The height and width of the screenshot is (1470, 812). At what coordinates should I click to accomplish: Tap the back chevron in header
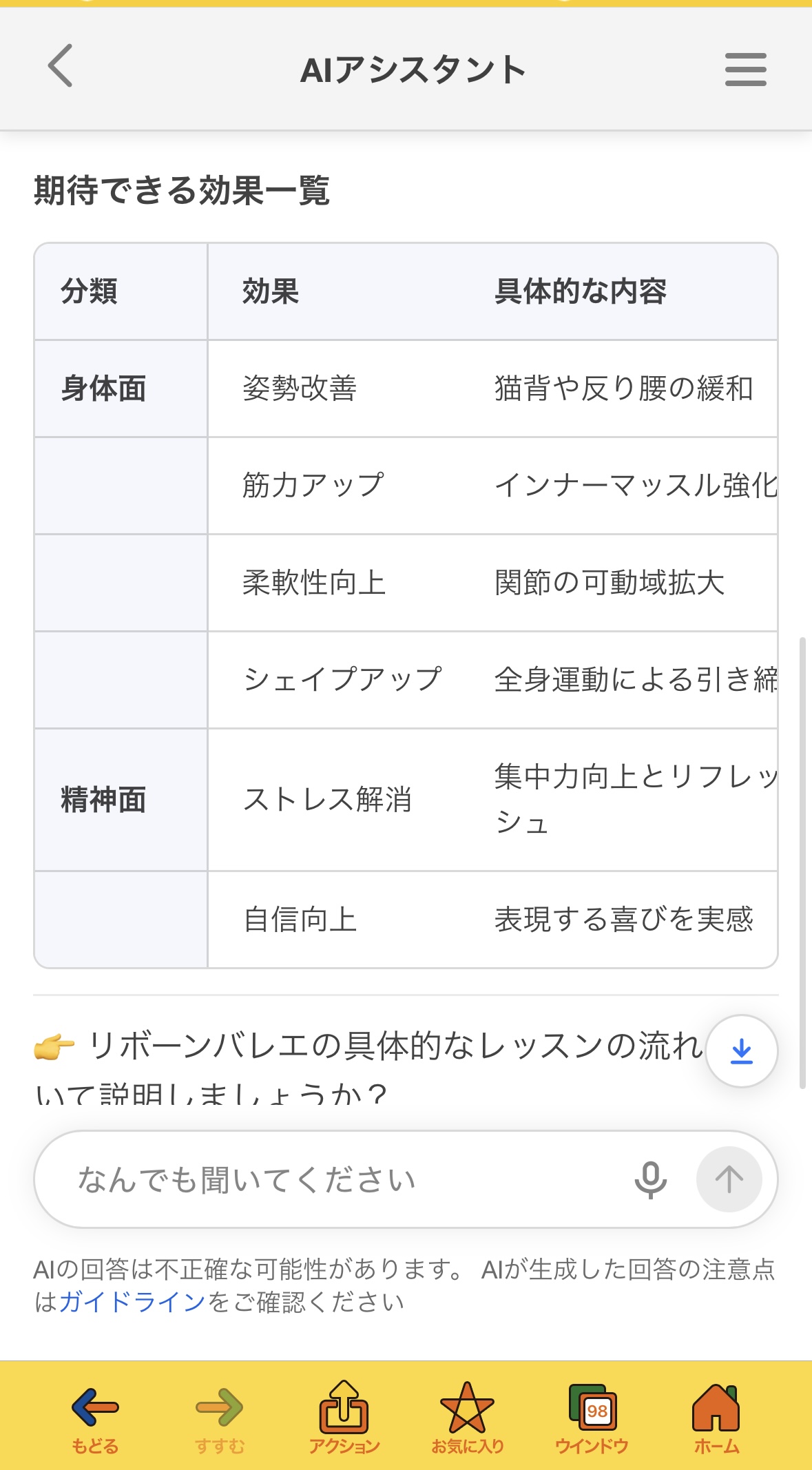(x=61, y=66)
